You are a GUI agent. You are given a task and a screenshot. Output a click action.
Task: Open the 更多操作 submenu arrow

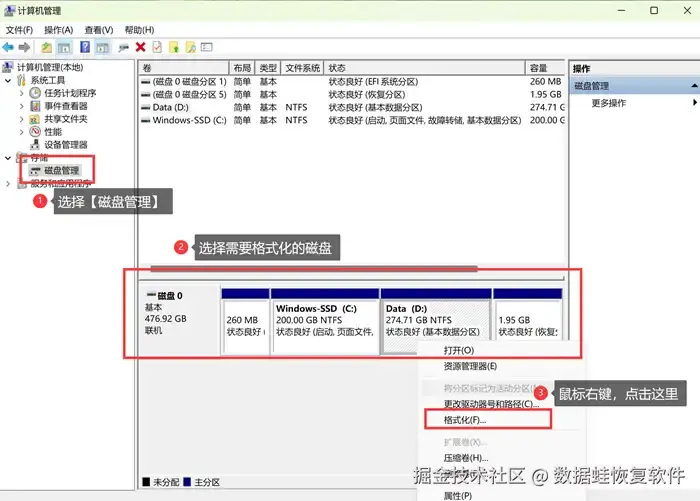[694, 103]
